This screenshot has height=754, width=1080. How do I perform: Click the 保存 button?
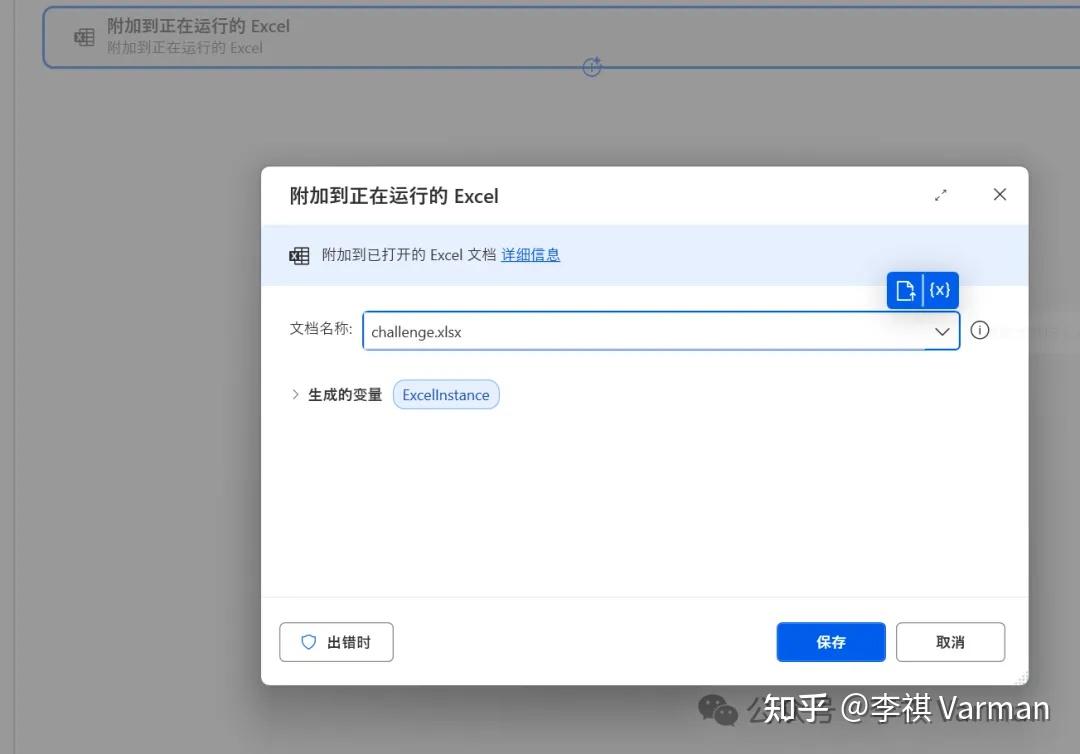(830, 642)
